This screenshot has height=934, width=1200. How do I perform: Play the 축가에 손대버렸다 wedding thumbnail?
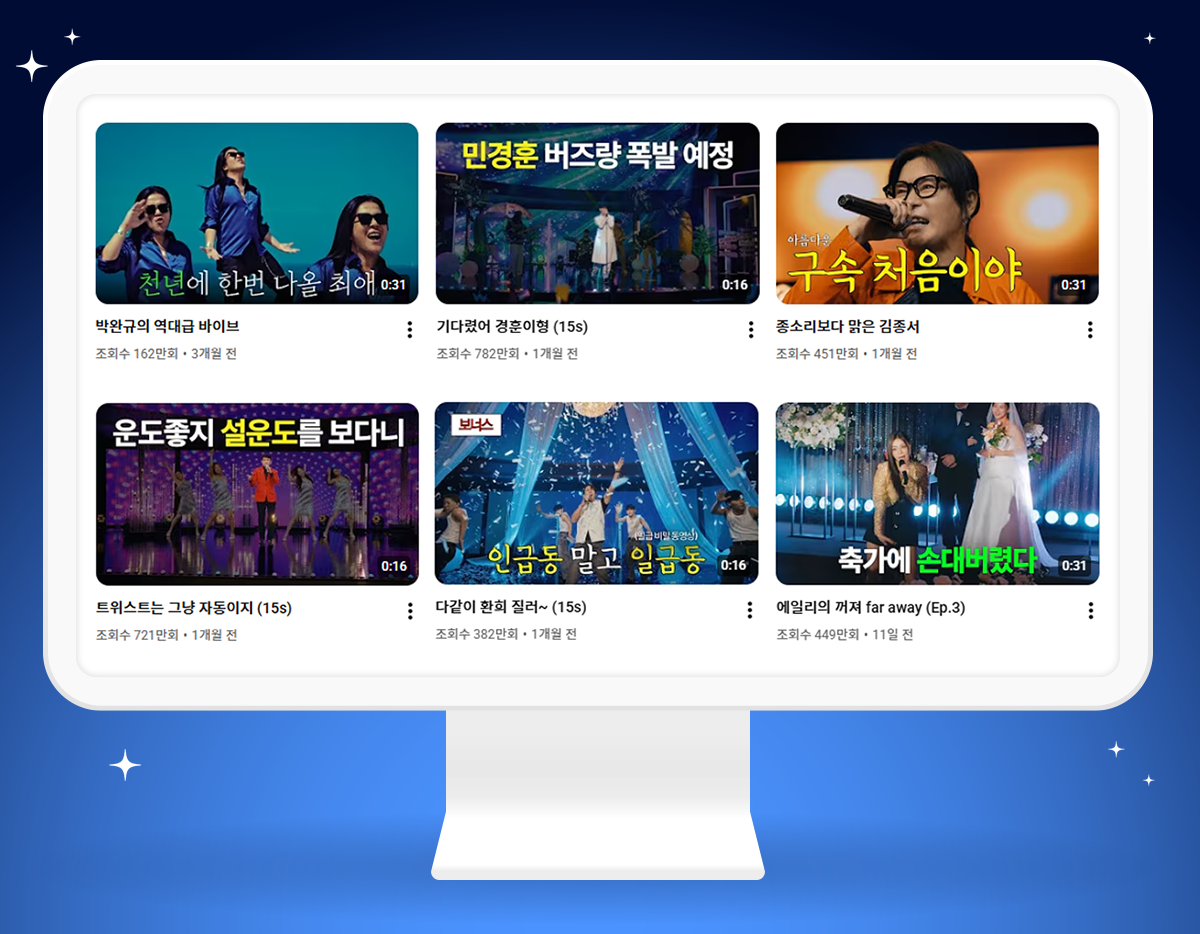(938, 494)
